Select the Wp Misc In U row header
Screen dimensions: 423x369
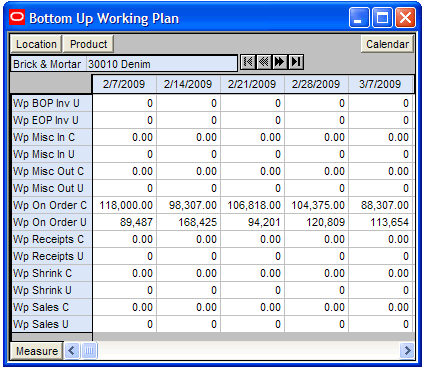[52, 154]
